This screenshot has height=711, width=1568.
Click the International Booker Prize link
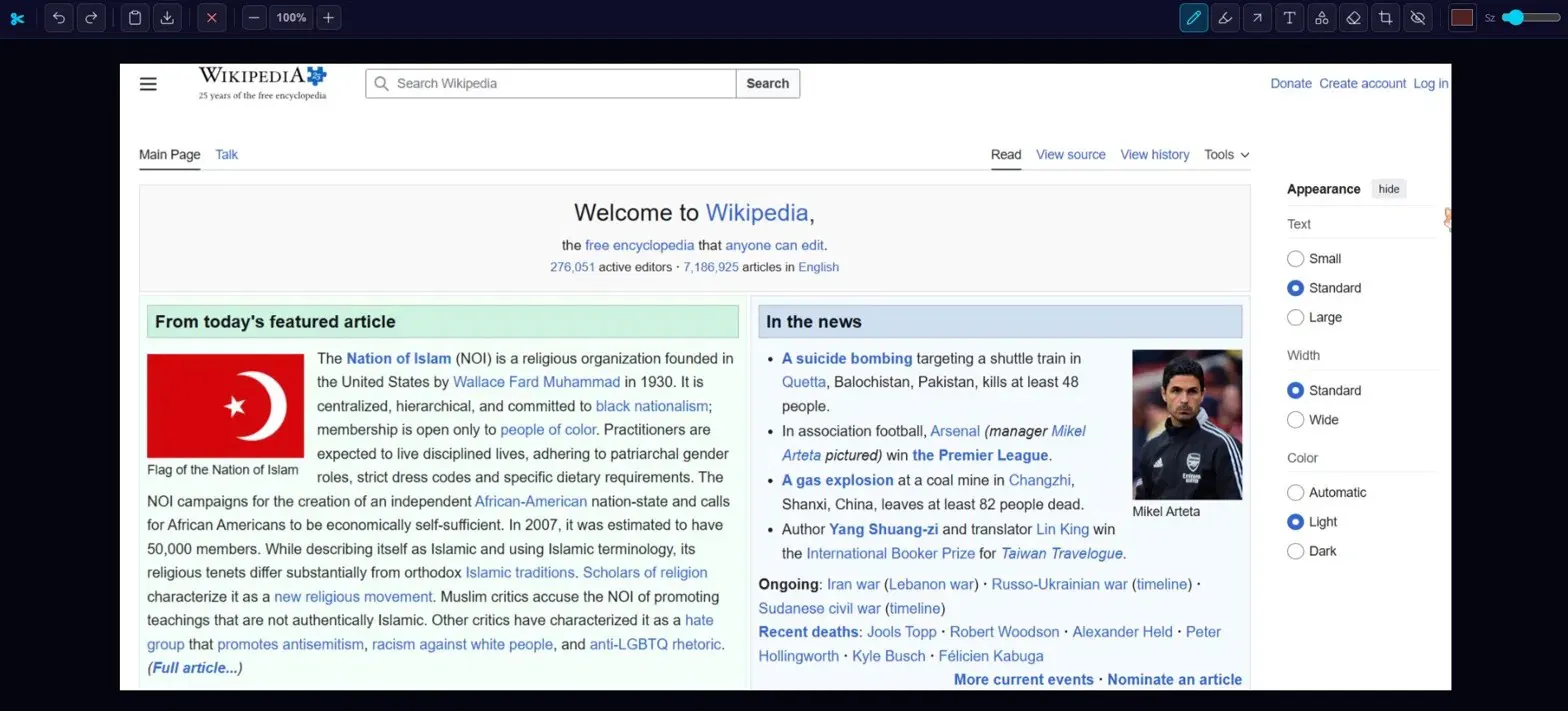click(890, 553)
